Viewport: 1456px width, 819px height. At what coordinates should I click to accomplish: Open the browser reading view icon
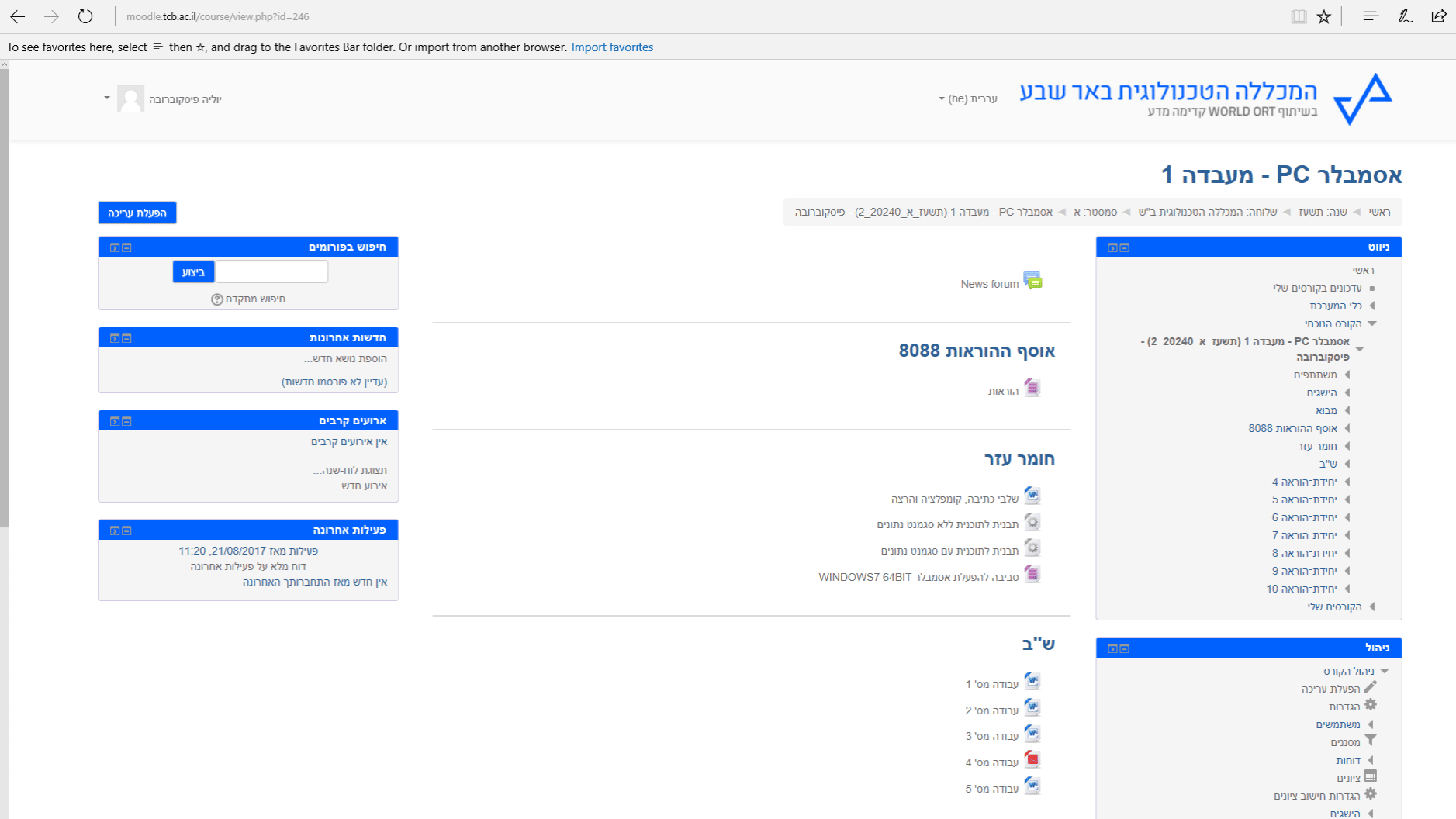point(1299,16)
